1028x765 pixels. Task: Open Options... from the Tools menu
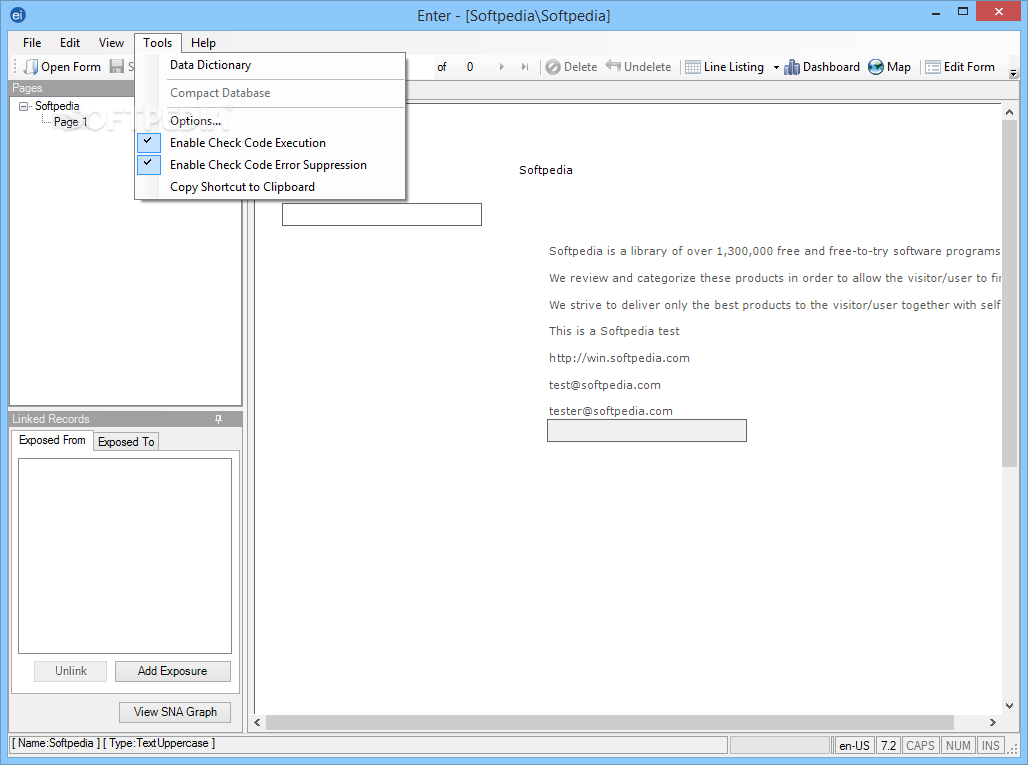click(195, 121)
